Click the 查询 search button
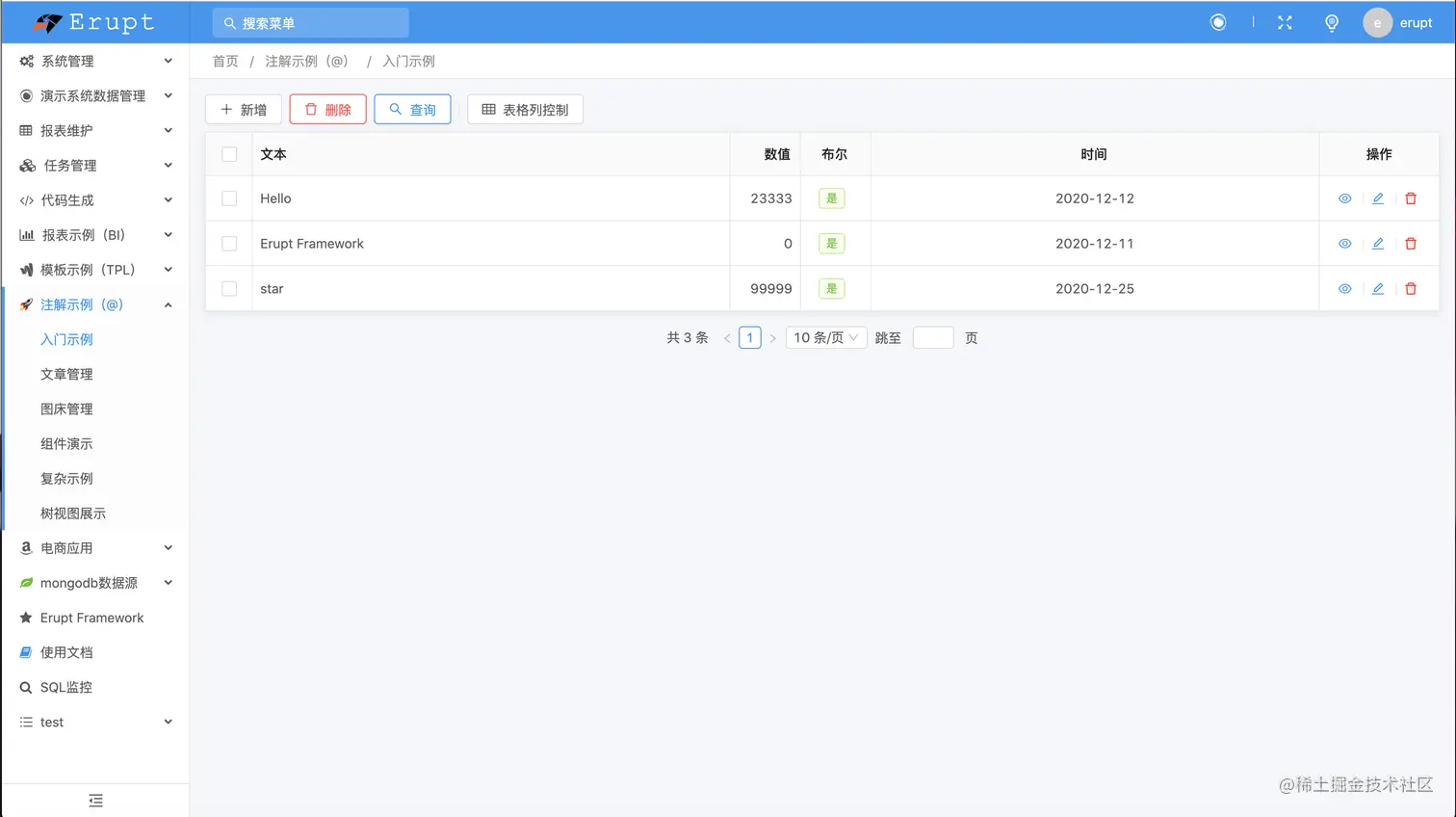Screen dimensions: 1456x817 [x=412, y=109]
